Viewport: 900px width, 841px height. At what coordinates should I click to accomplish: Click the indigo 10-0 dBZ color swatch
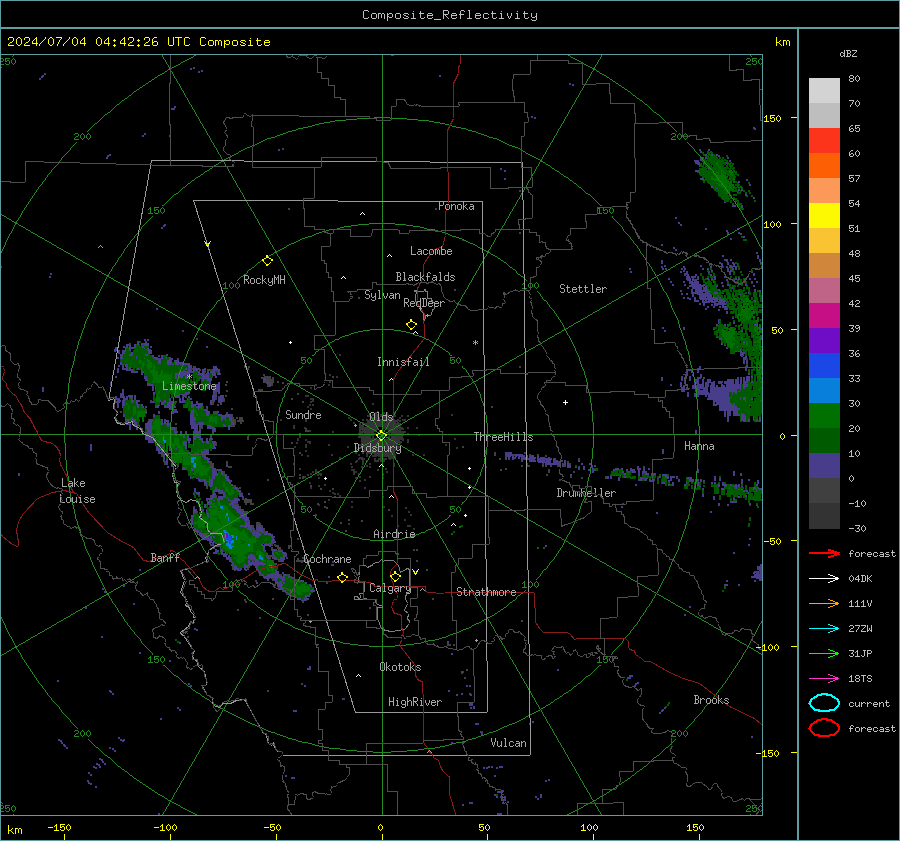pos(824,466)
